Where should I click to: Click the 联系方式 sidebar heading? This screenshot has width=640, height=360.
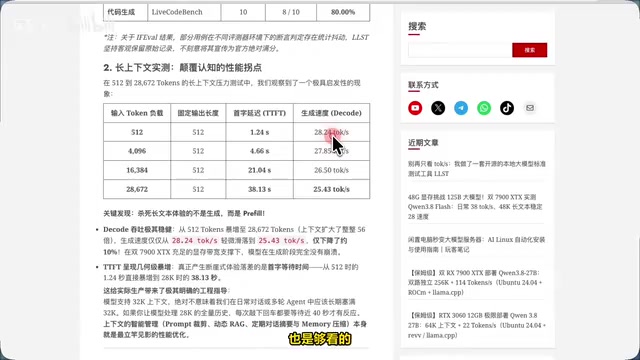coord(423,85)
